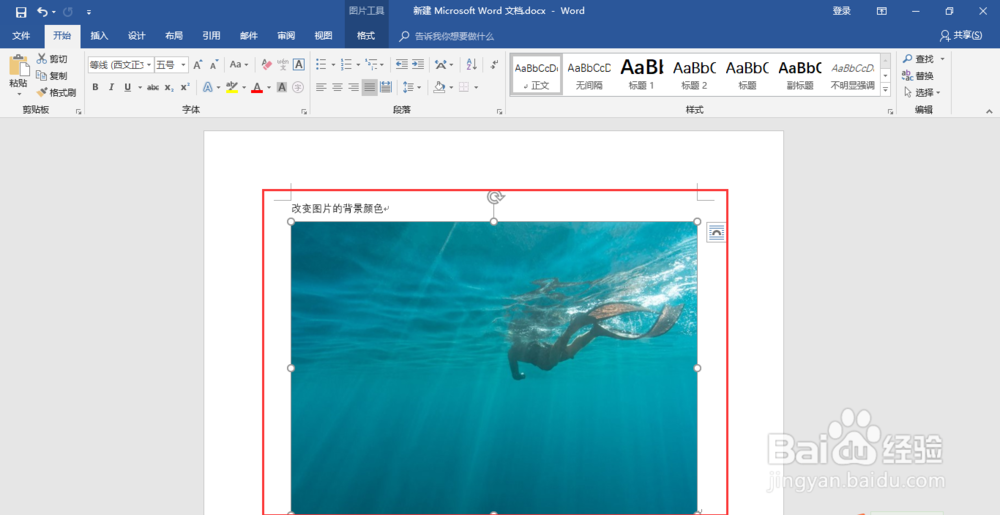Toggle Subscript formatting
The width and height of the screenshot is (1000, 515).
tap(169, 87)
